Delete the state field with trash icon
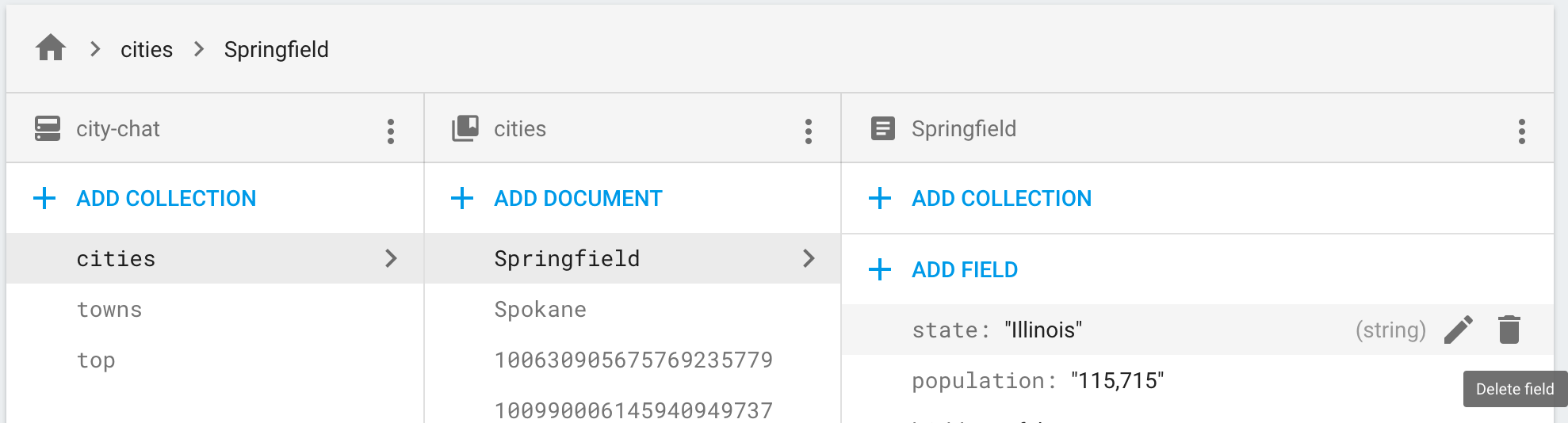The width and height of the screenshot is (1568, 423). (1509, 330)
